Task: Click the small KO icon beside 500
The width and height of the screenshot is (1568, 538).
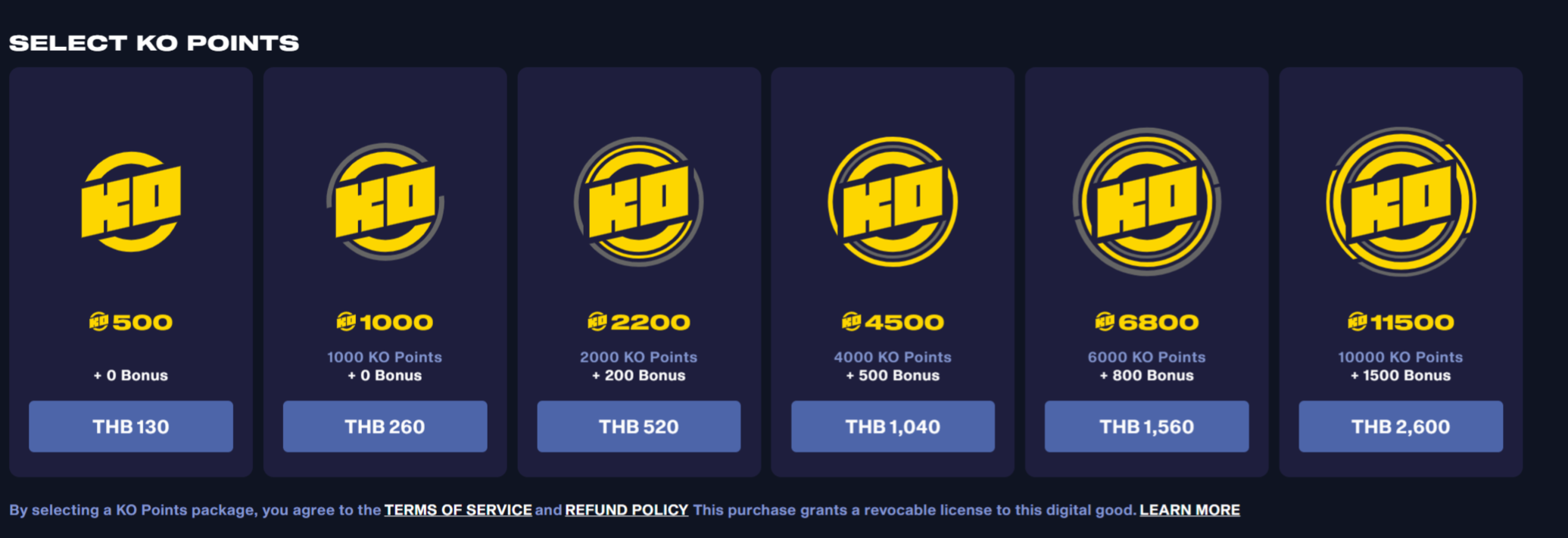Action: [x=98, y=322]
